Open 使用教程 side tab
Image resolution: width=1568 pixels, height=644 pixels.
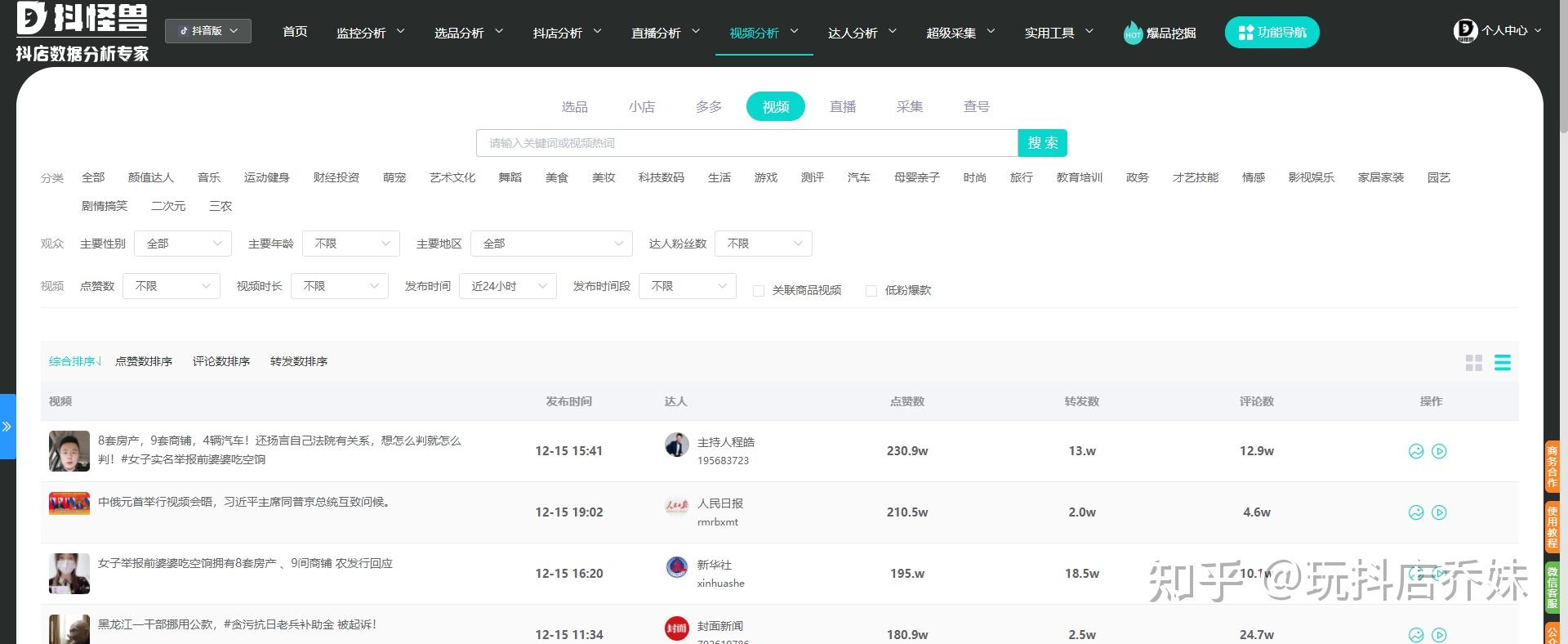point(1552,527)
